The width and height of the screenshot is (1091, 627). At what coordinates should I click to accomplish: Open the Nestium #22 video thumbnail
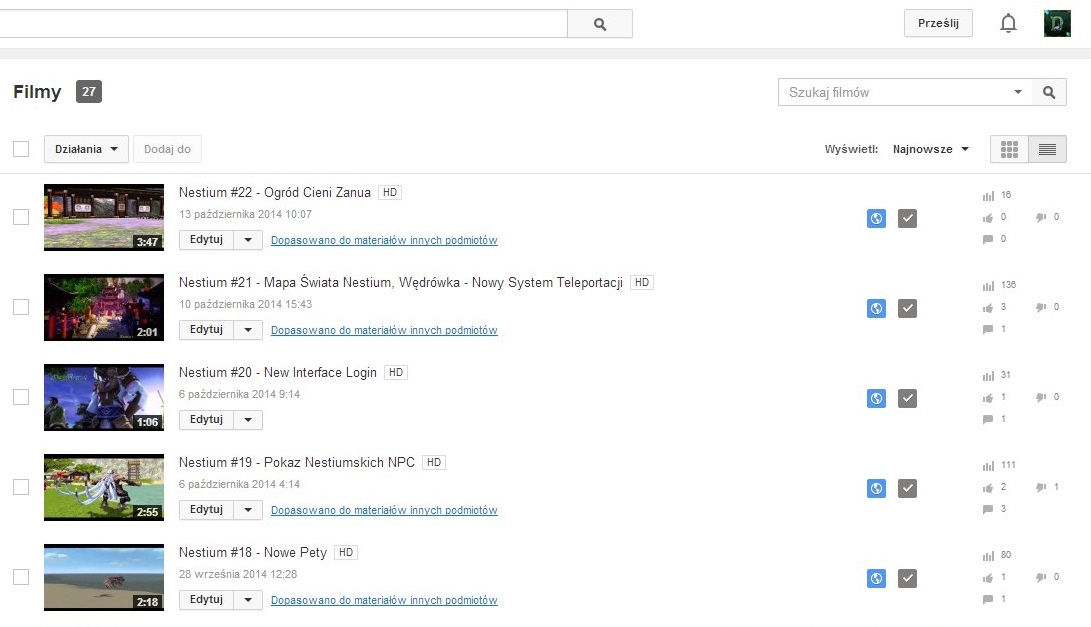tap(104, 217)
